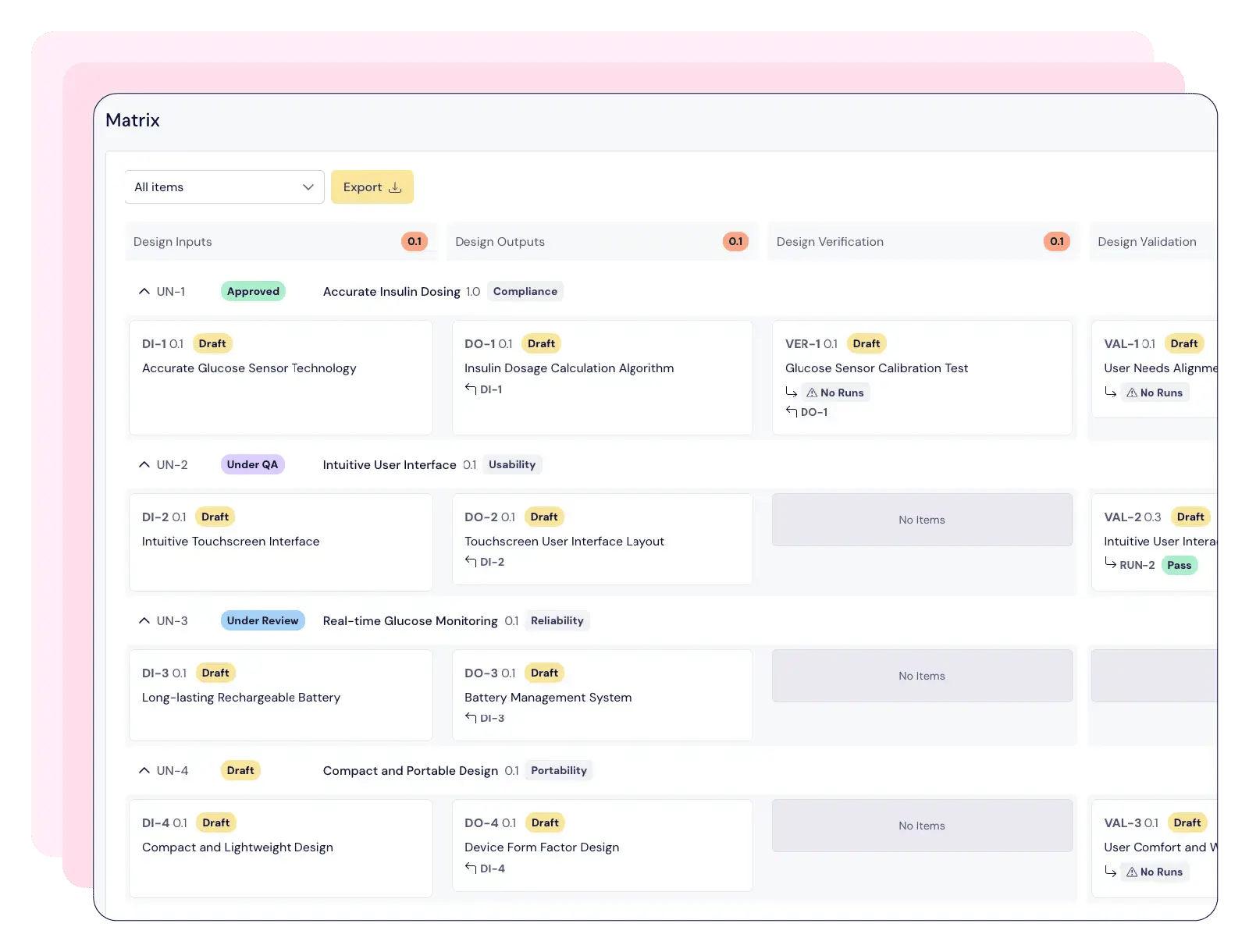Screen dimensions: 1249x952
Task: Follow the DO-1 back-link in VER-1 card
Action: tap(814, 412)
